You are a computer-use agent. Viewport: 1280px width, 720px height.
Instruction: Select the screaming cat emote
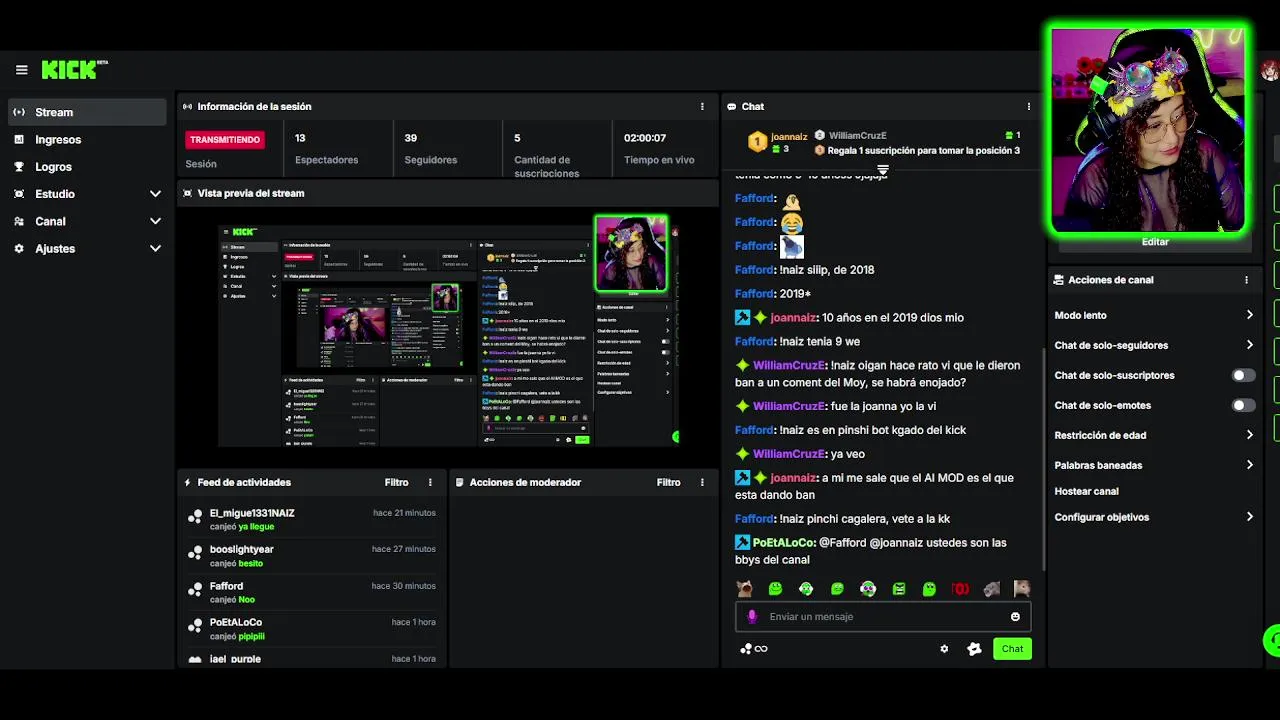click(x=744, y=589)
